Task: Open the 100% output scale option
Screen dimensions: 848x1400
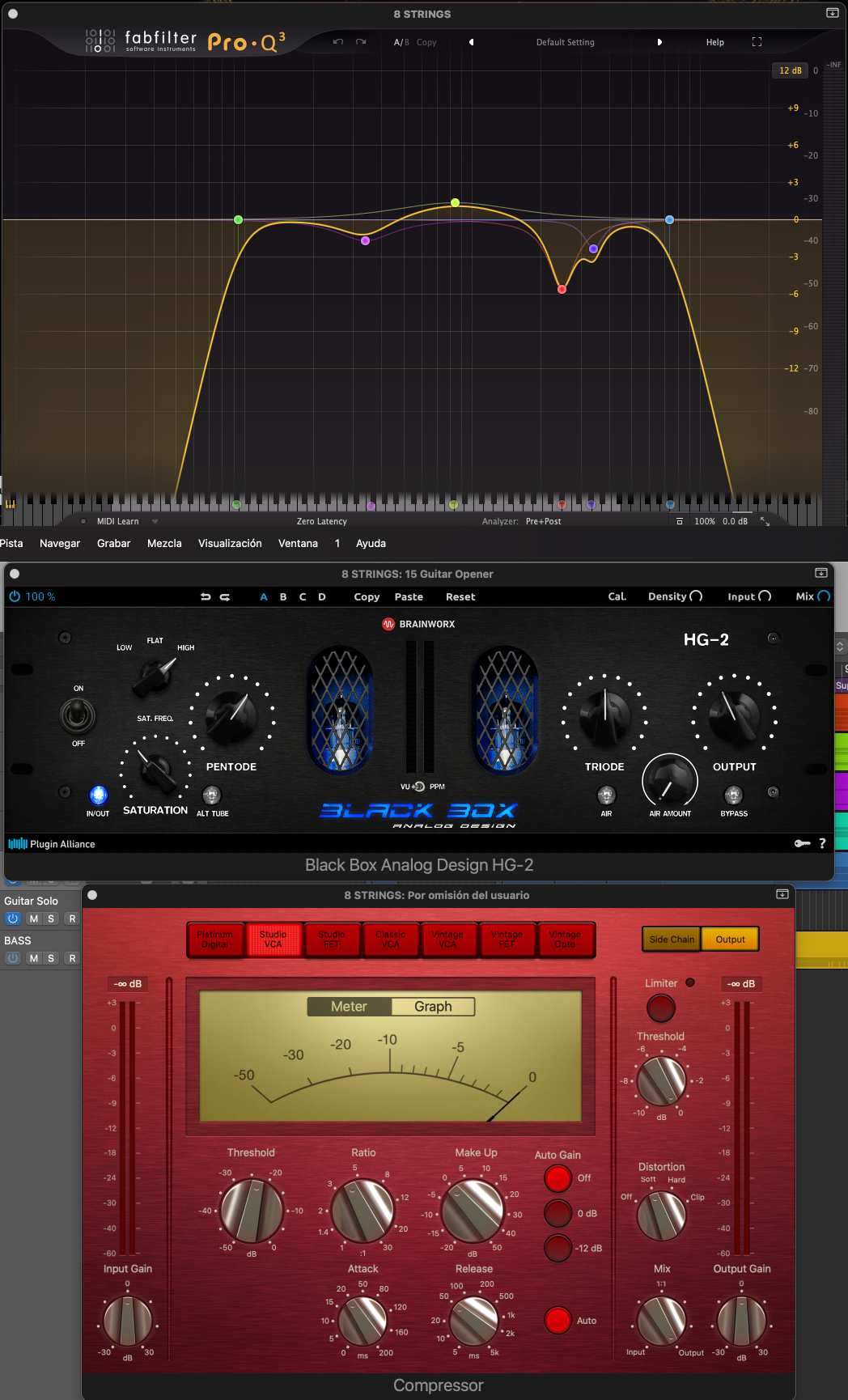Action: 705,522
